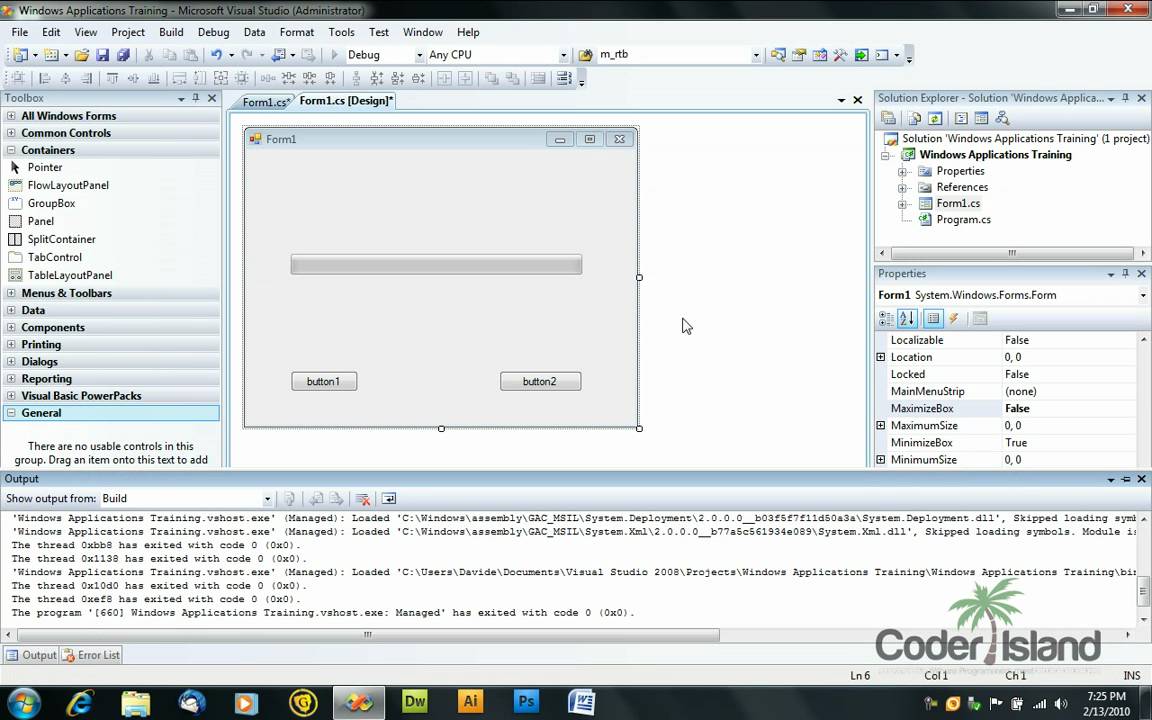The image size is (1152, 720).
Task: Open the Format menu
Action: point(297,32)
